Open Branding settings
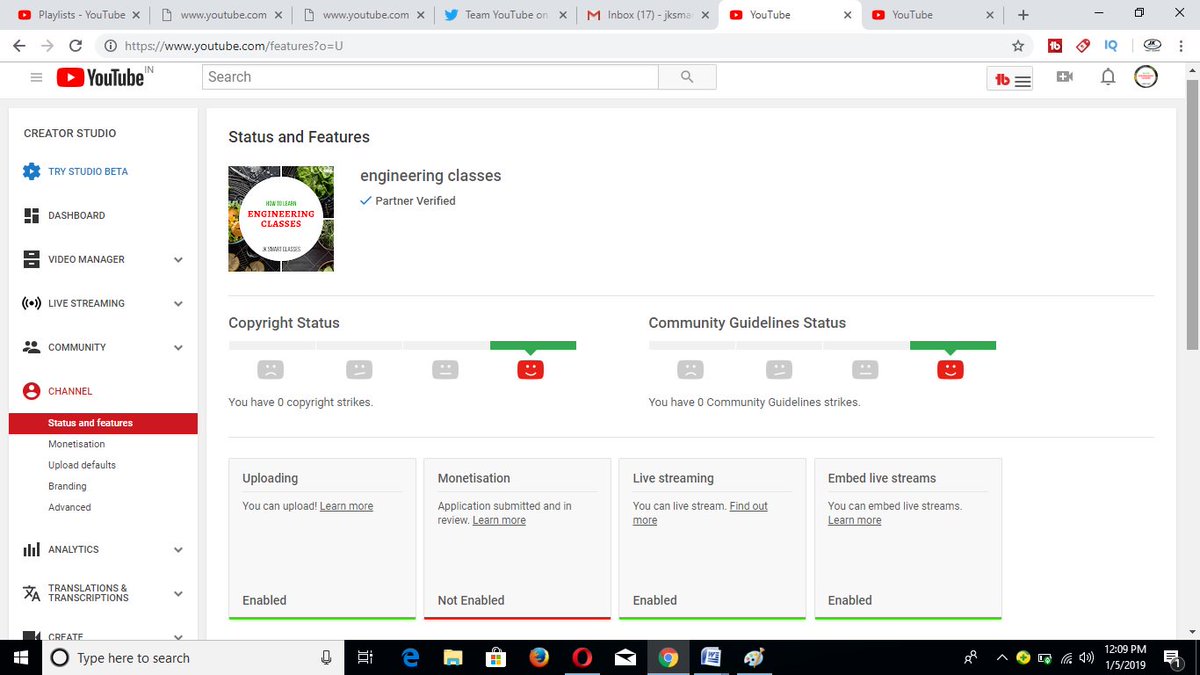This screenshot has width=1200, height=675. 67,486
